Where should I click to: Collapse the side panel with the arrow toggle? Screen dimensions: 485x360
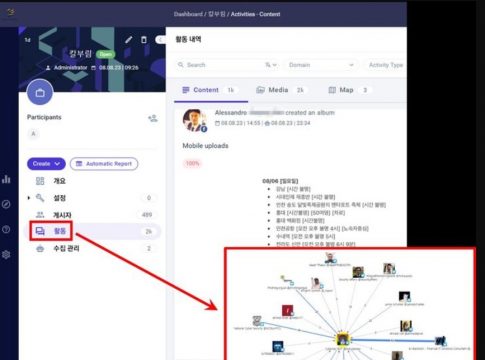pyautogui.click(x=160, y=40)
